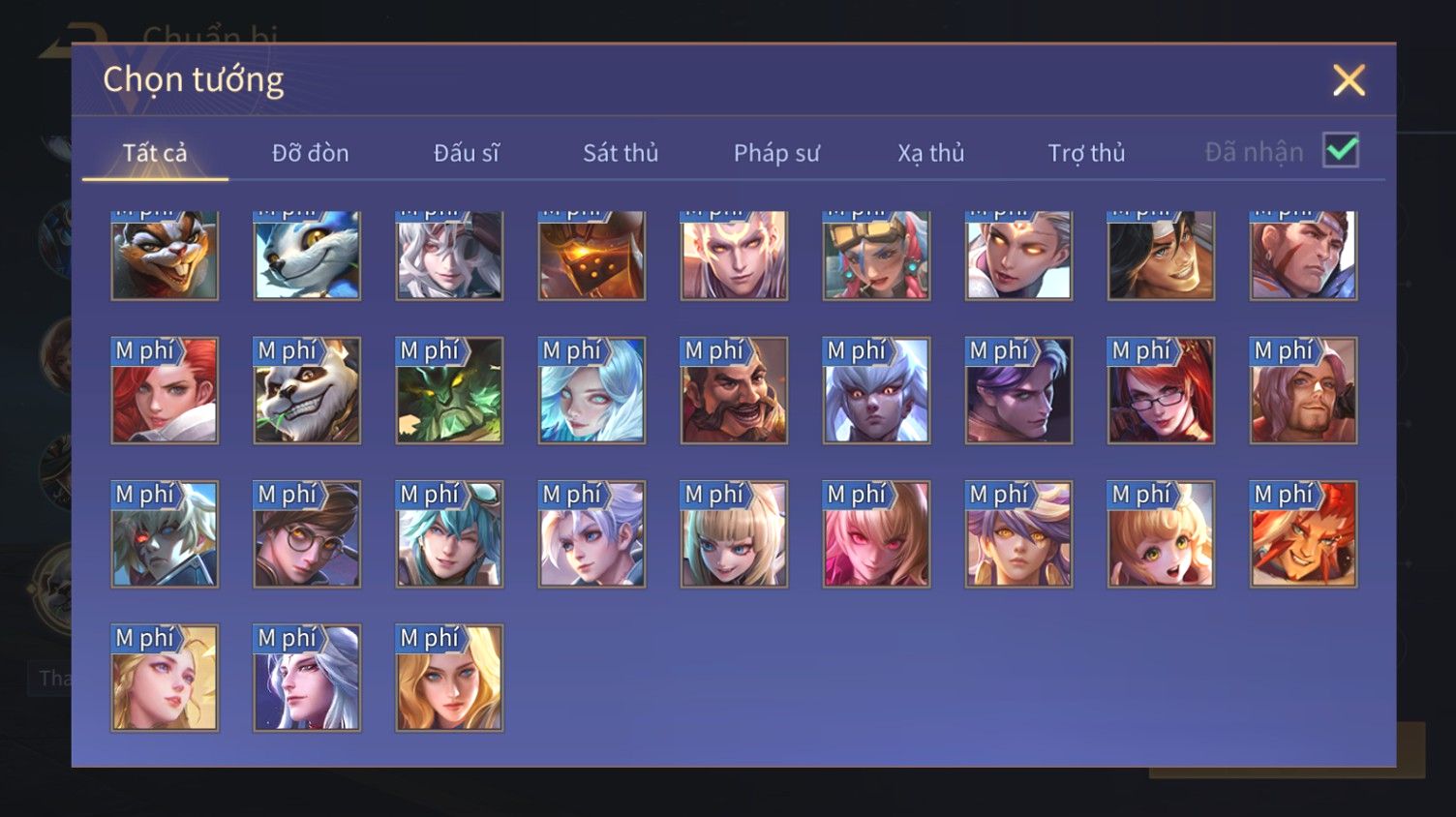
Task: Toggle the Đã nhận checkbox
Action: coord(1341,151)
